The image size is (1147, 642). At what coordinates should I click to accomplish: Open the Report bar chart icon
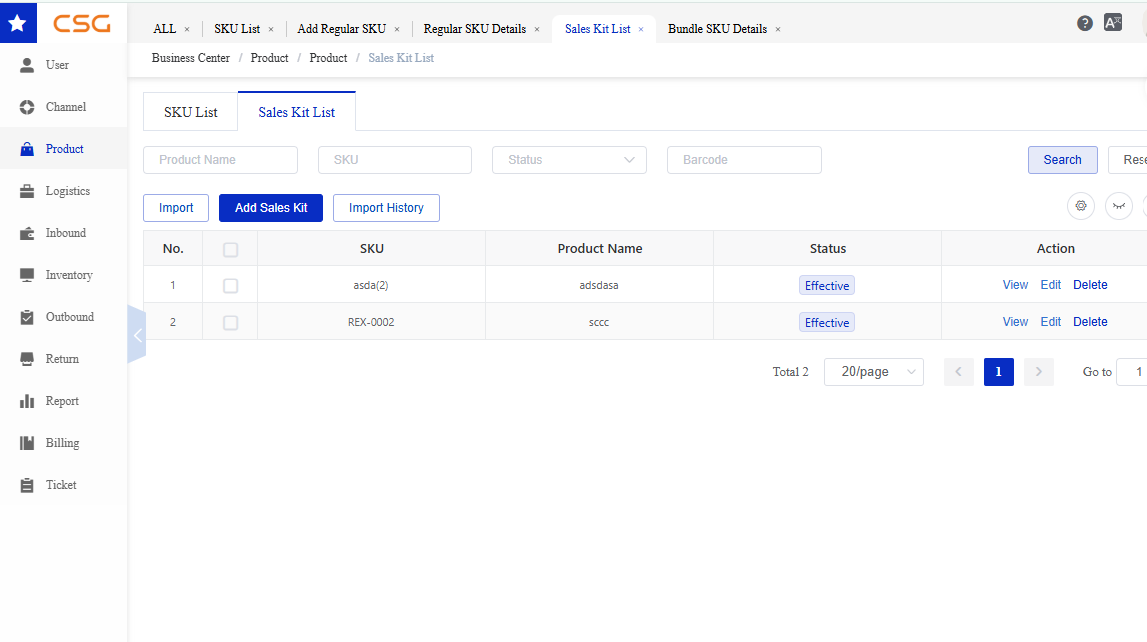[x=27, y=401]
